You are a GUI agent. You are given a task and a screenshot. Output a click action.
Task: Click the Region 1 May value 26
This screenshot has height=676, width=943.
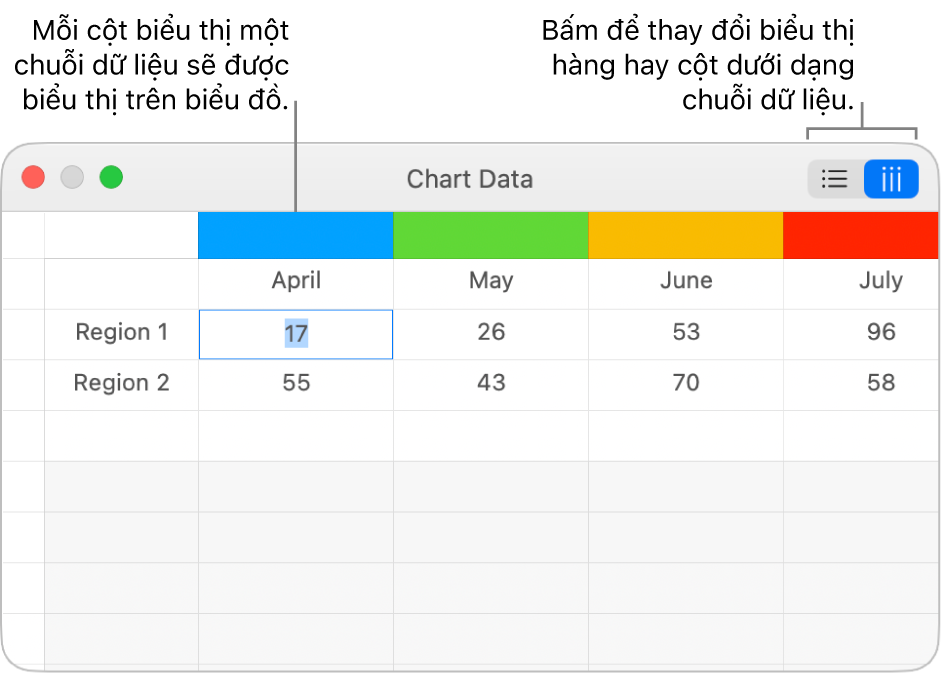coord(491,332)
